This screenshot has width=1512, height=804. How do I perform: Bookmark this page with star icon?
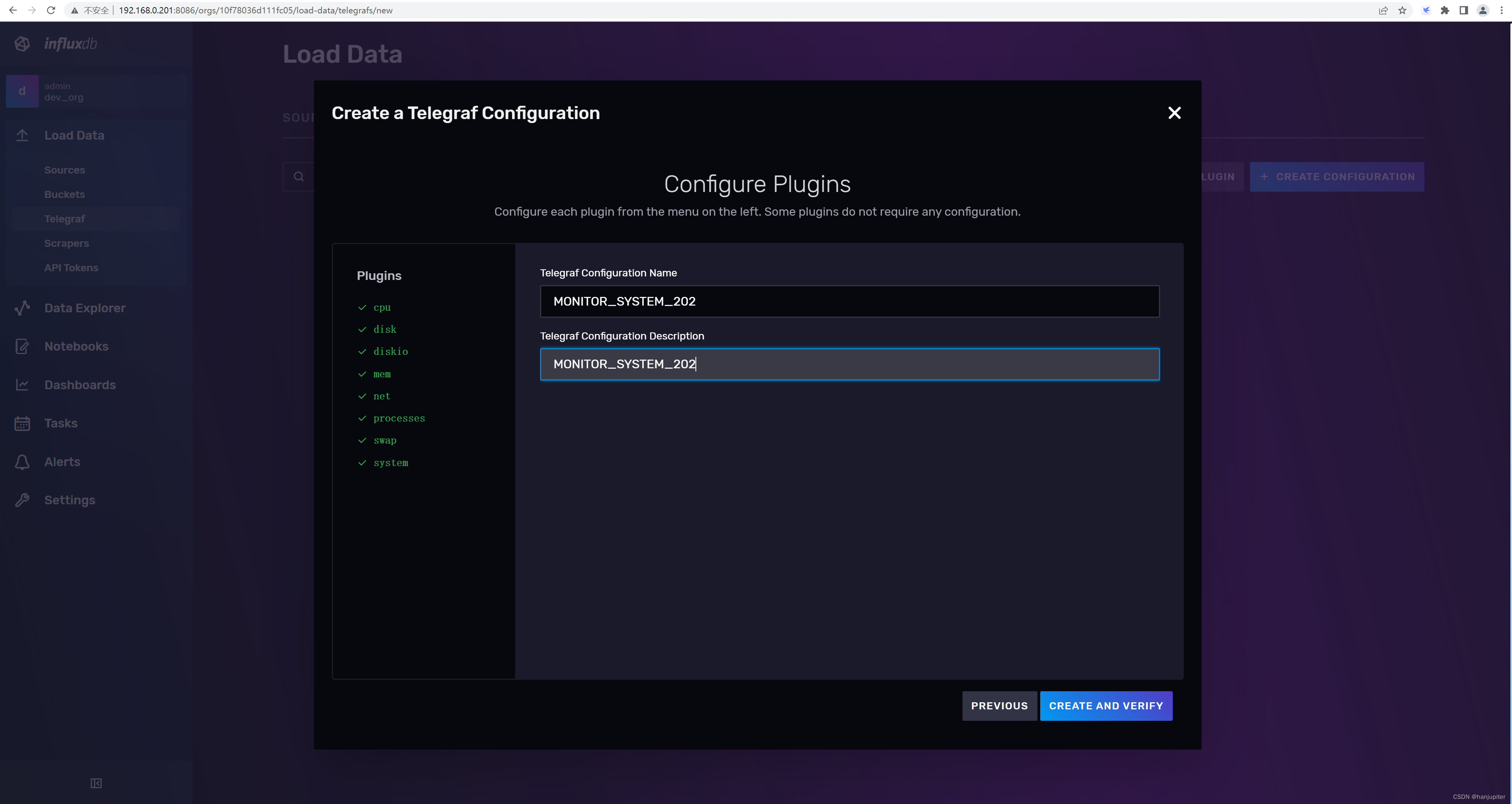point(1402,10)
